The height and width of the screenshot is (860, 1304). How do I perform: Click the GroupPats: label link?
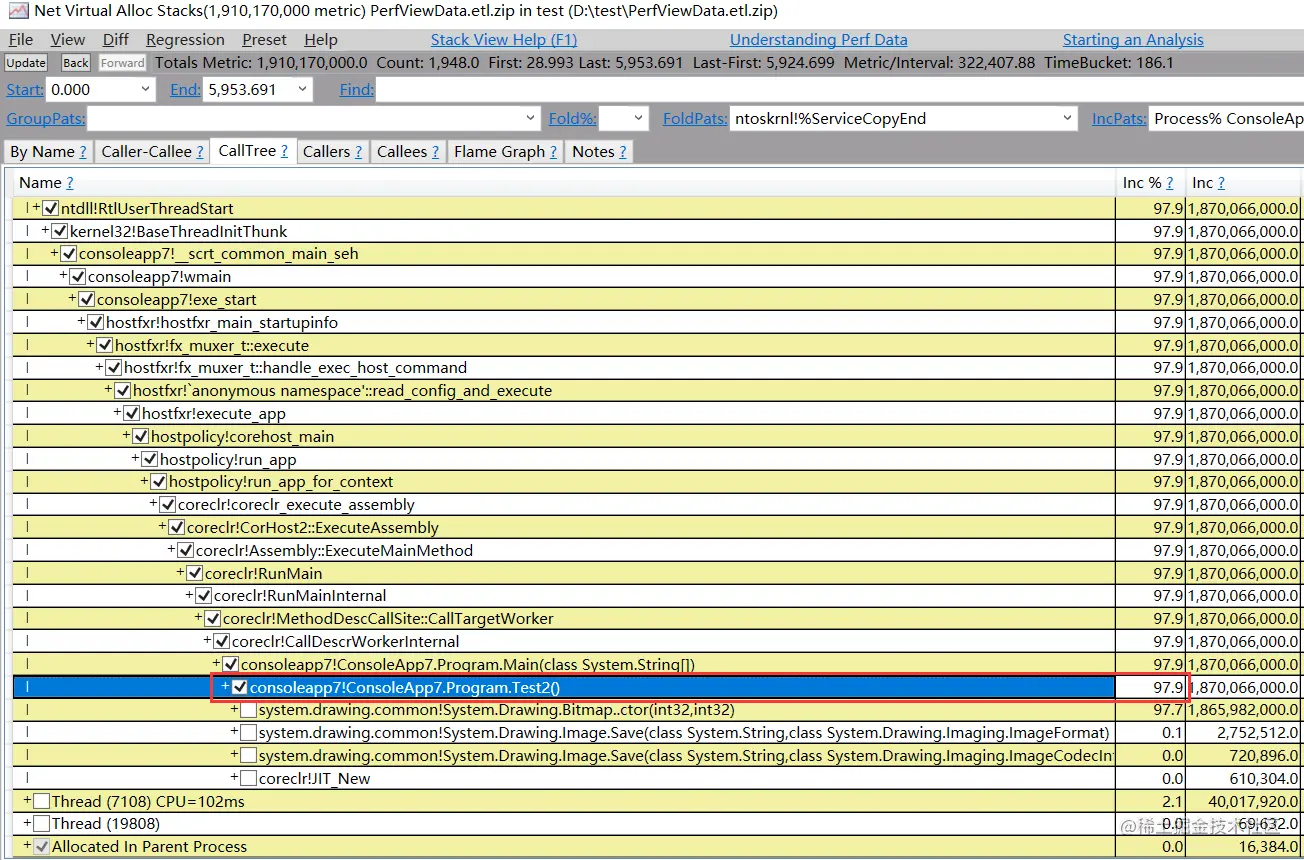[46, 119]
